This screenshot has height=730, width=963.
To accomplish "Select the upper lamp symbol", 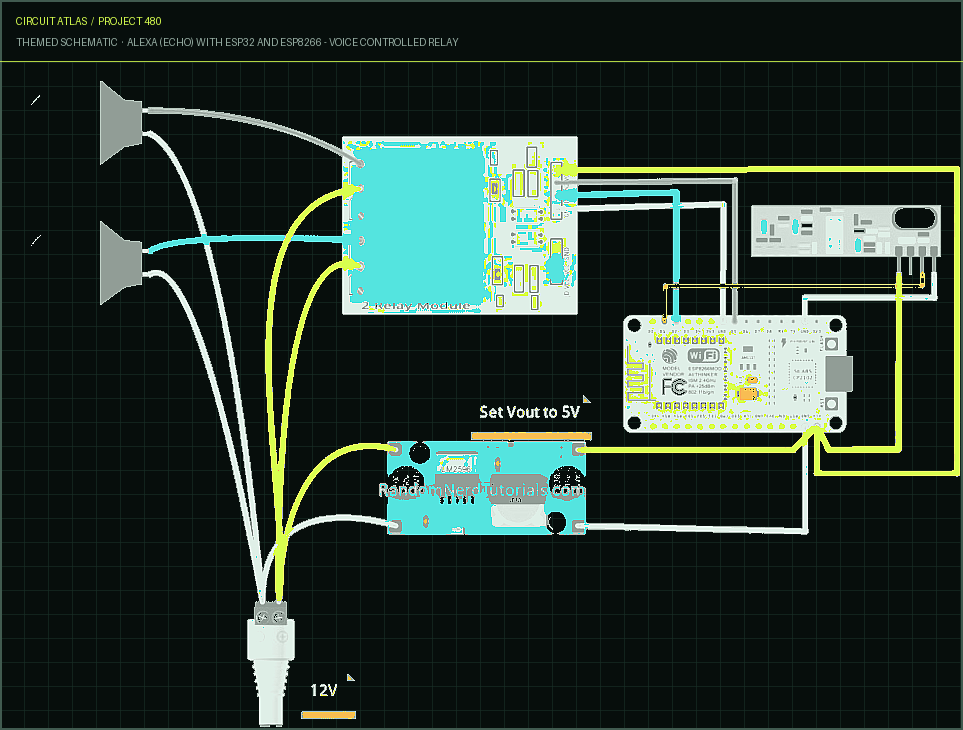I will point(122,123).
